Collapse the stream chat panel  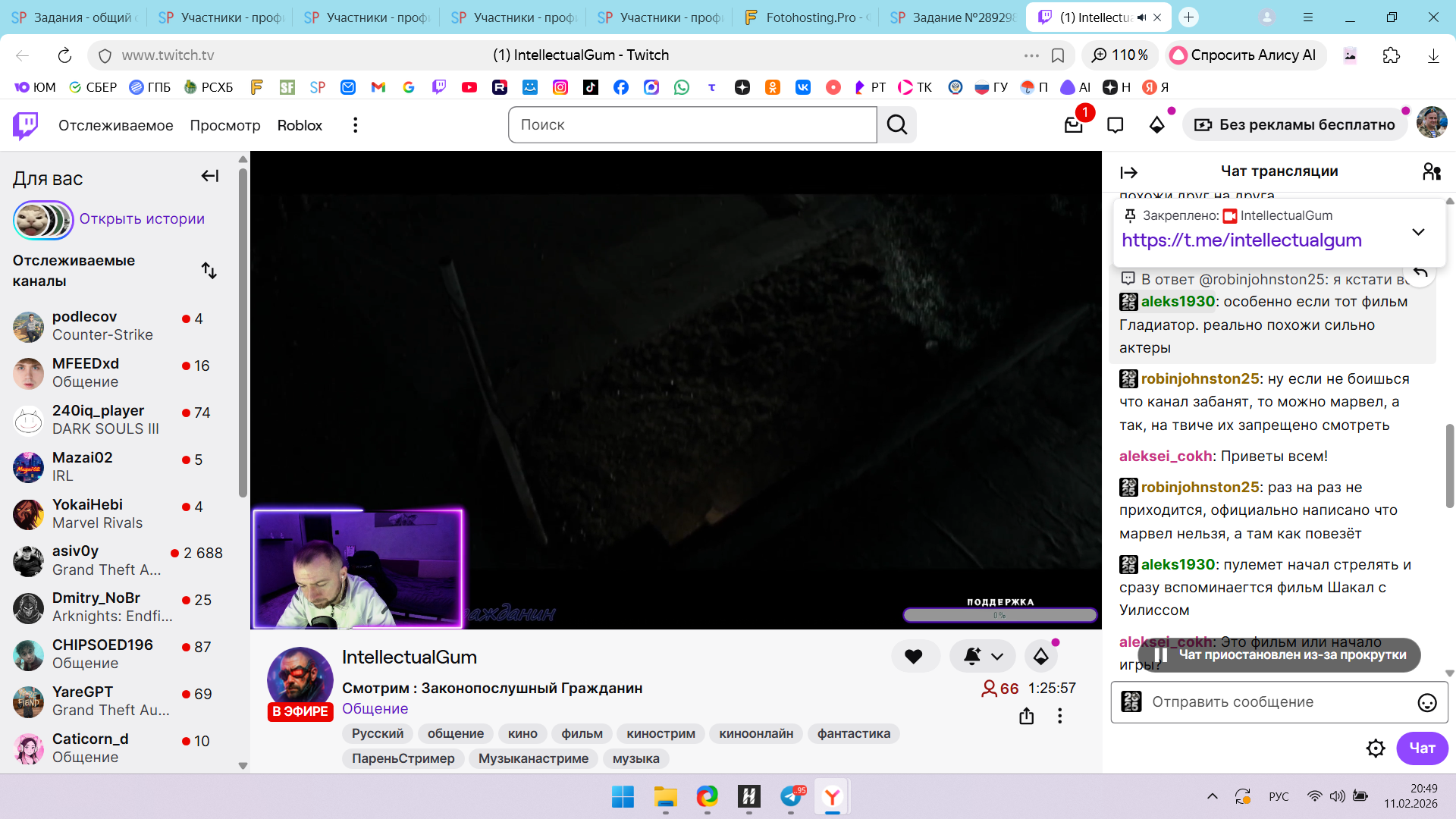1128,173
